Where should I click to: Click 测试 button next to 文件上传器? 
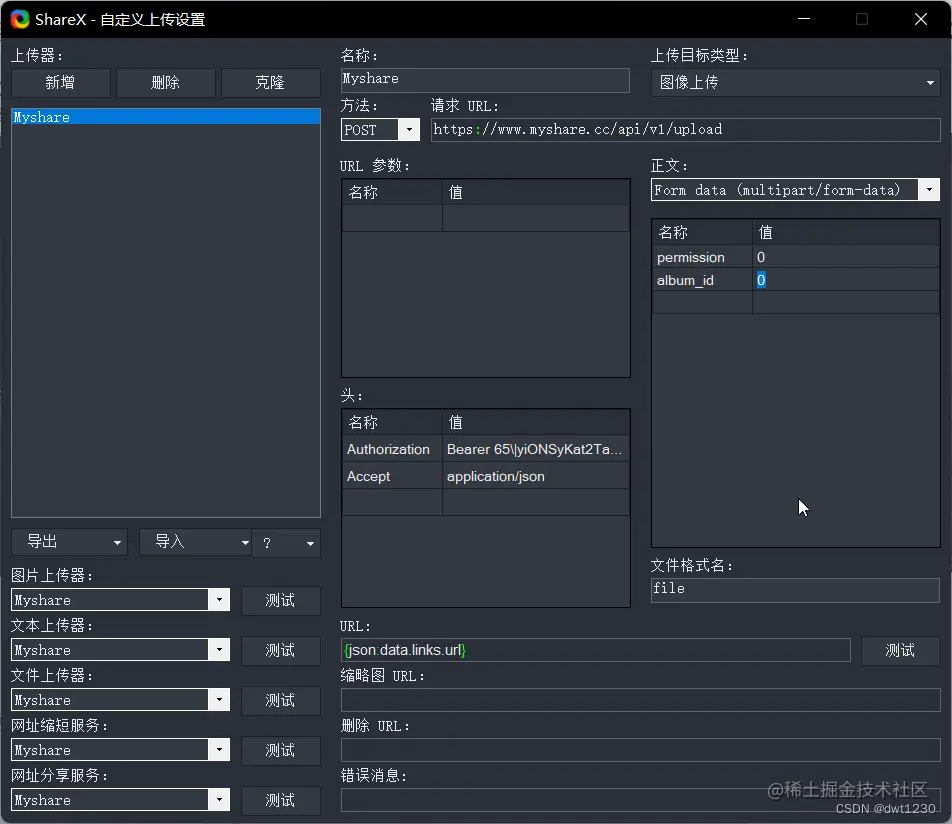[280, 700]
